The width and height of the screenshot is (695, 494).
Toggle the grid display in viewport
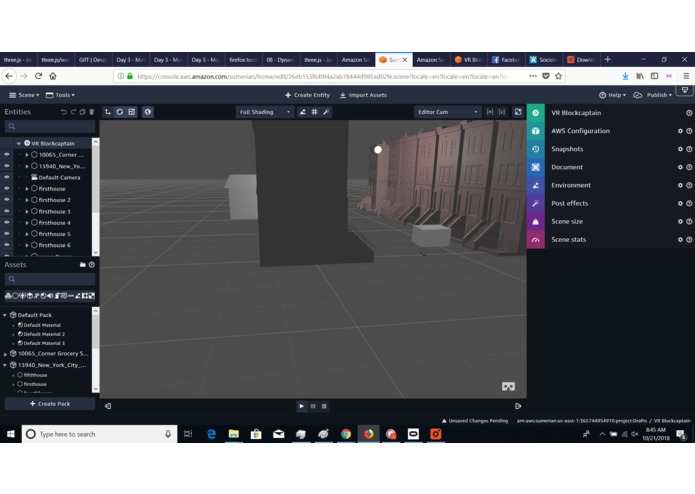314,112
